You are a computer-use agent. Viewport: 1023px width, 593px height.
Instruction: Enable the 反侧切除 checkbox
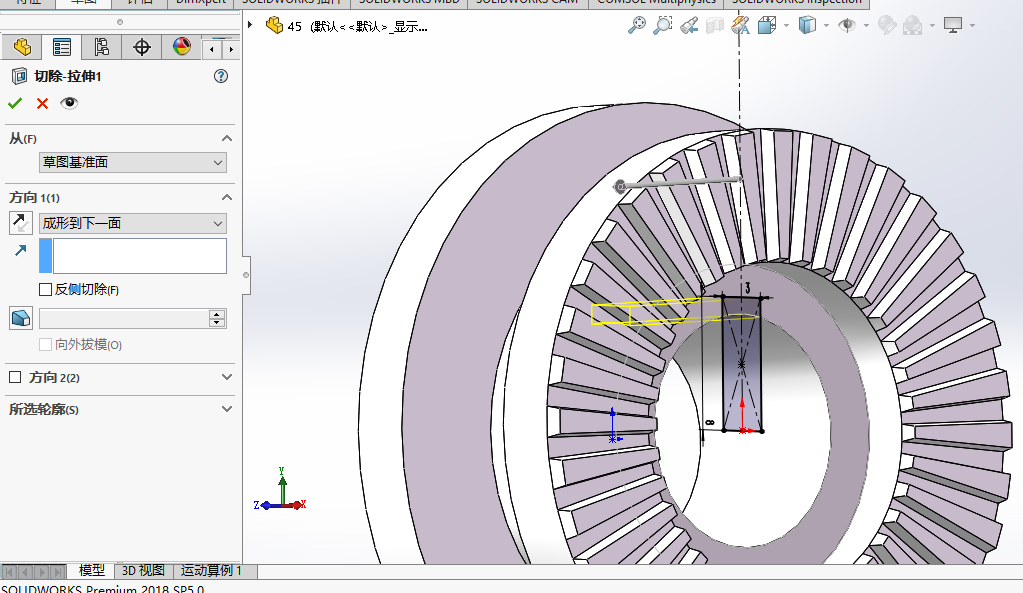[46, 290]
